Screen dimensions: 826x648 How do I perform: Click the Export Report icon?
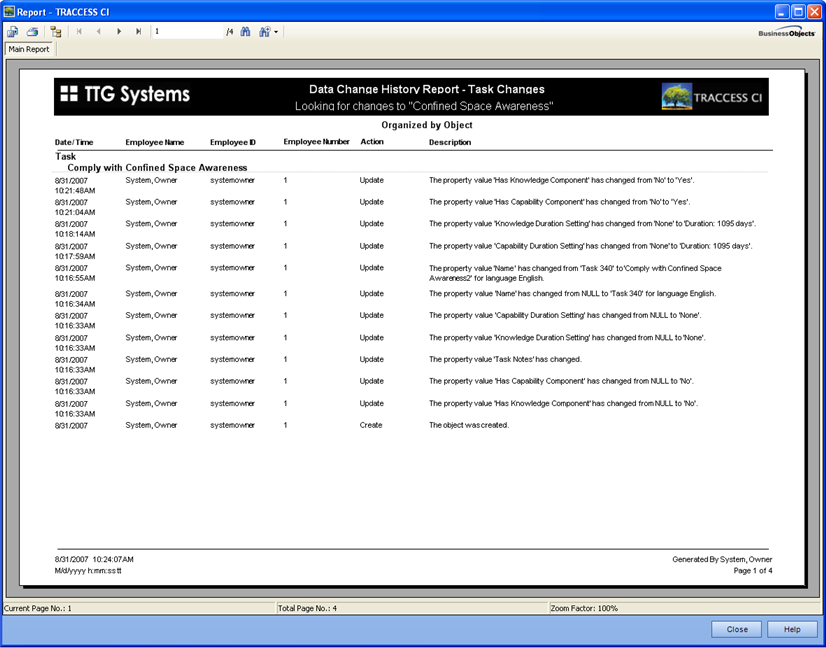pyautogui.click(x=13, y=32)
